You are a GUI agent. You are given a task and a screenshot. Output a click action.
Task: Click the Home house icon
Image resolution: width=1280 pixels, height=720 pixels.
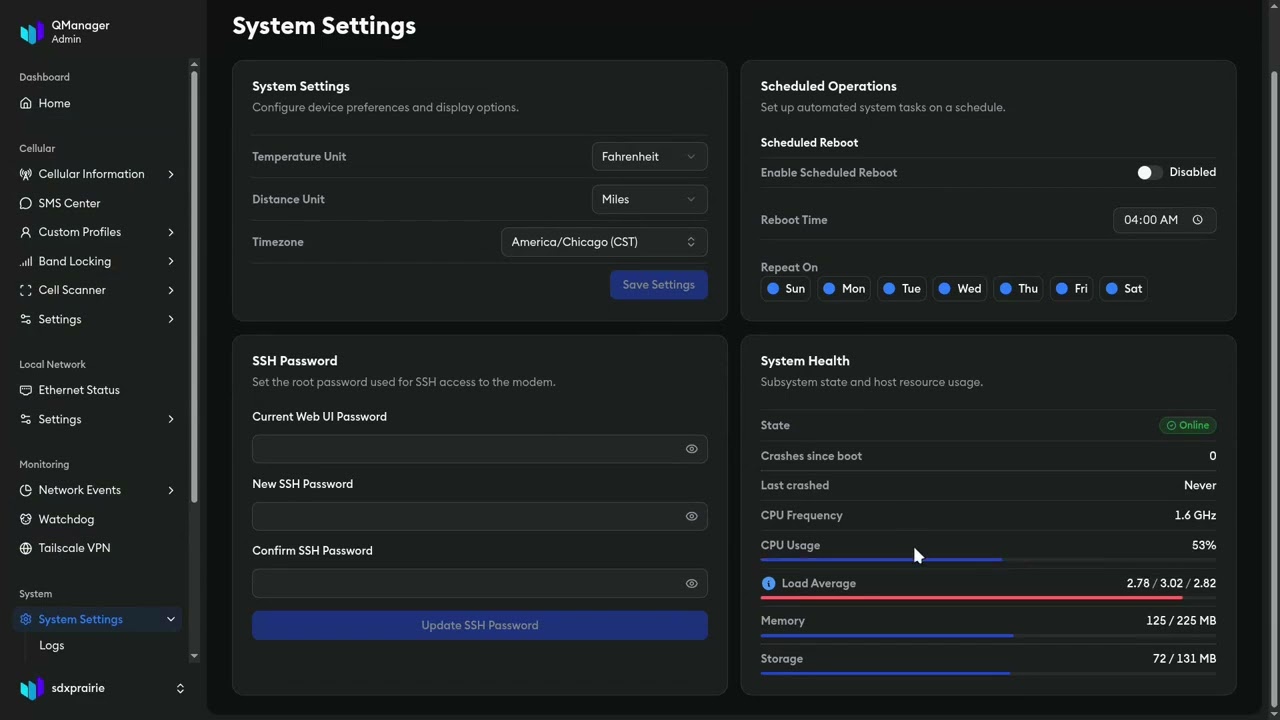[x=26, y=103]
